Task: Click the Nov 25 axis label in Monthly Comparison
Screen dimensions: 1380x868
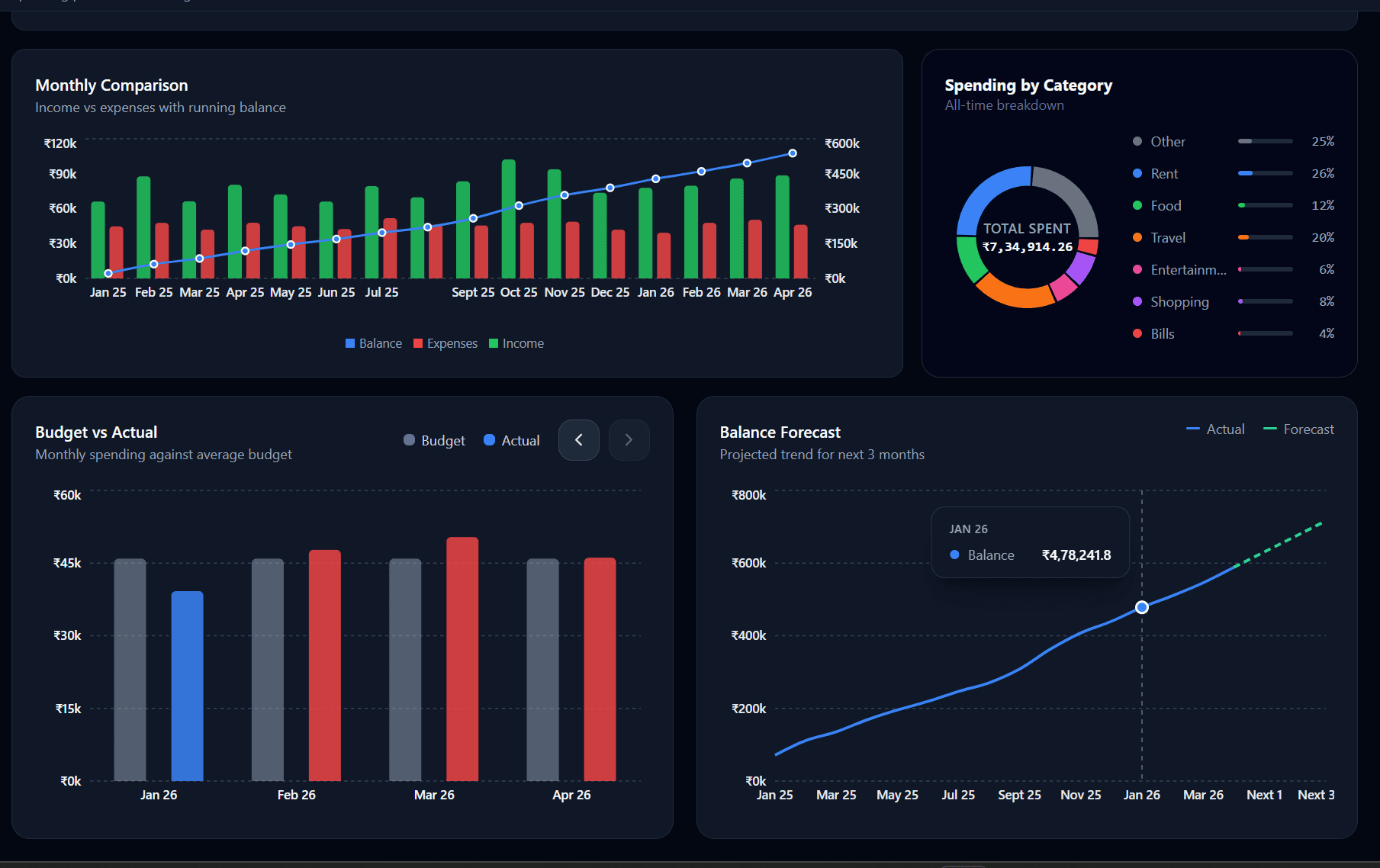Action: click(x=565, y=292)
